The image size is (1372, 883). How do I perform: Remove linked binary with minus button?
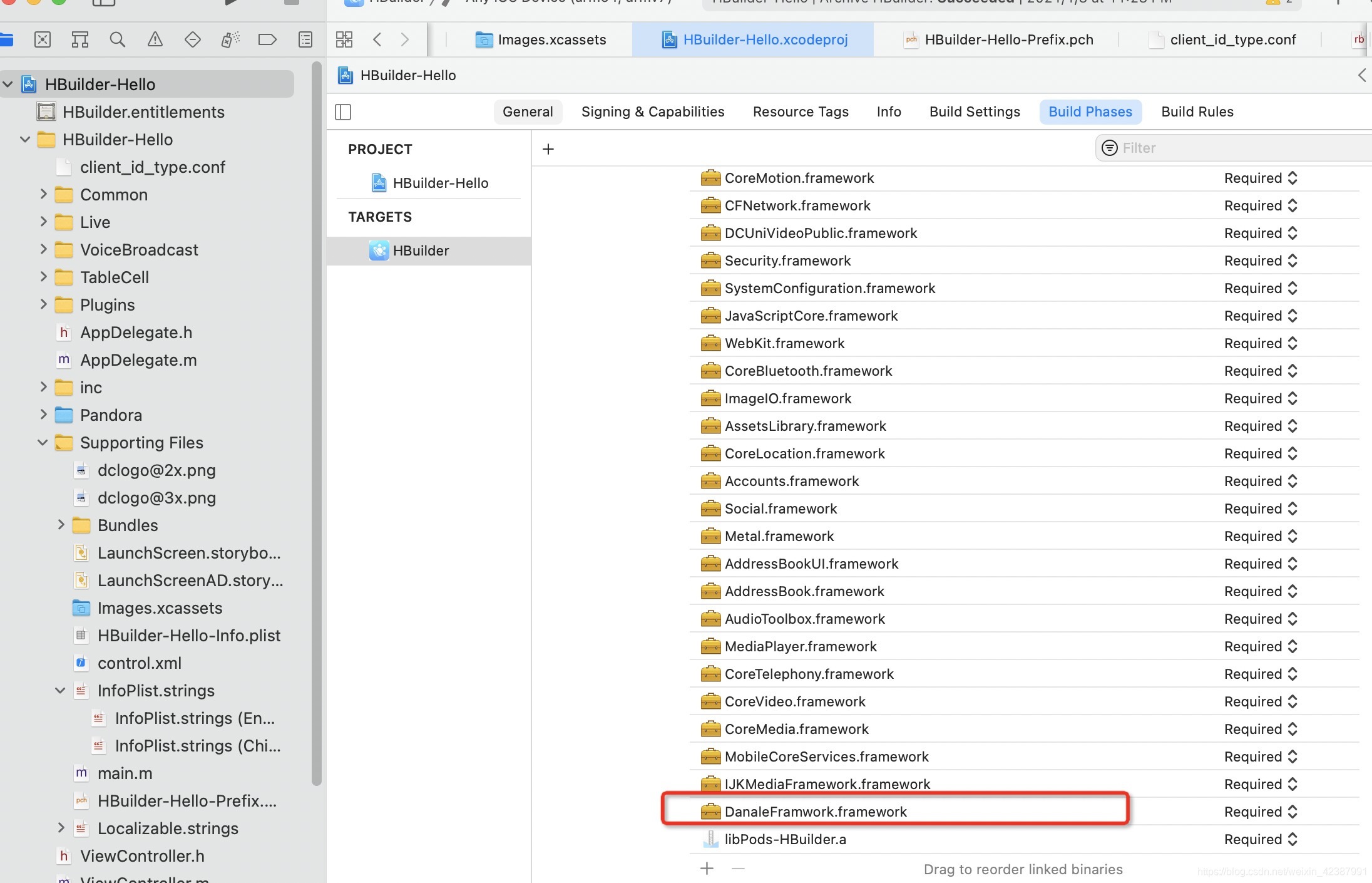point(739,869)
